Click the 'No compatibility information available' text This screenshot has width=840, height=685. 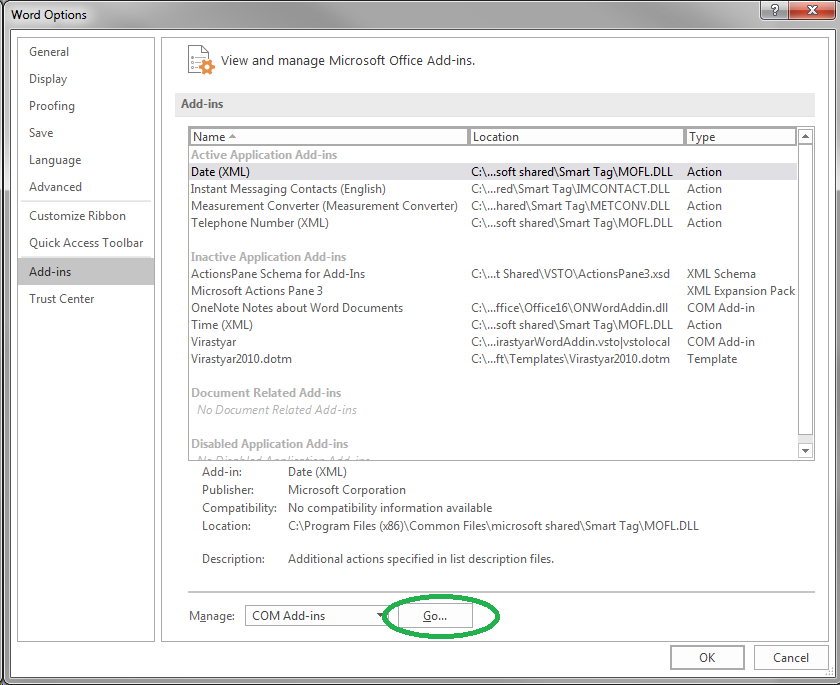point(390,508)
